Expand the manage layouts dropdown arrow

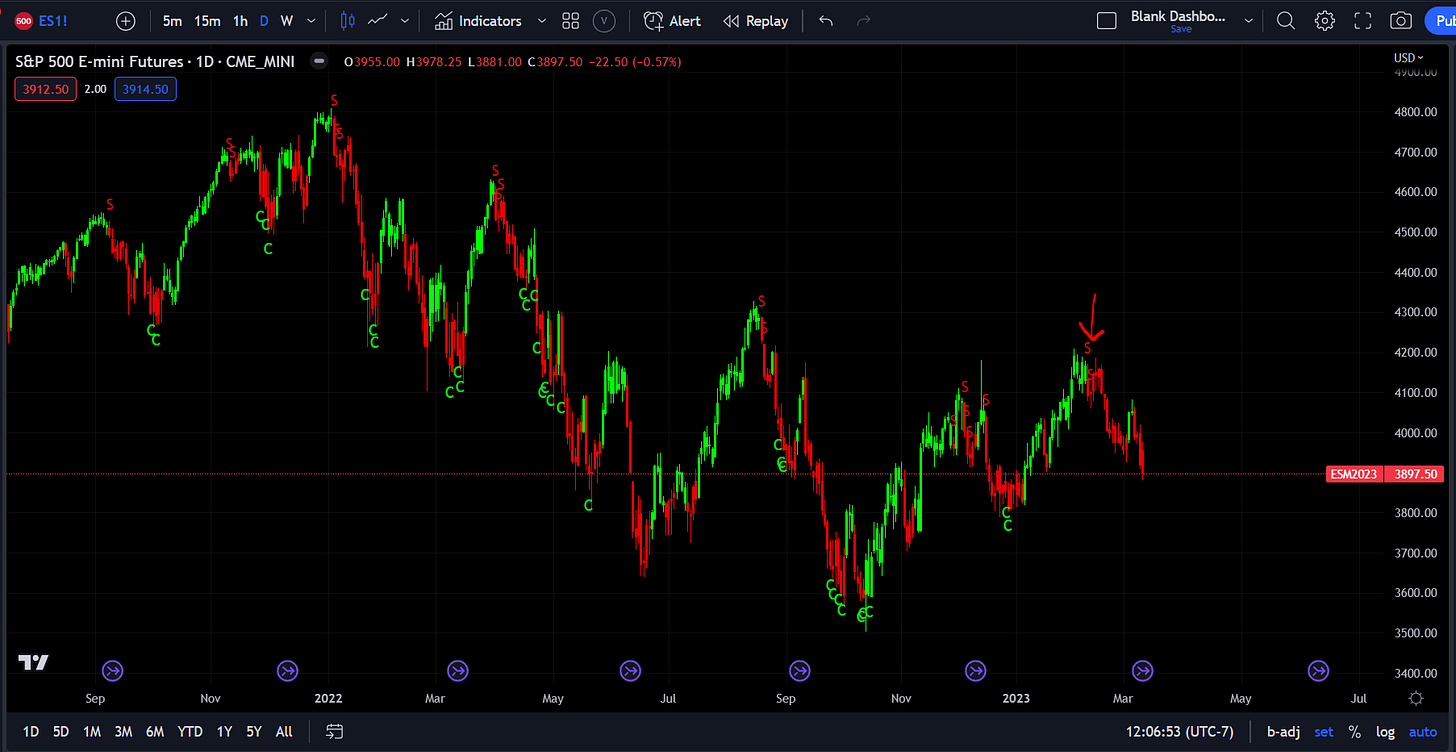pyautogui.click(x=1248, y=20)
